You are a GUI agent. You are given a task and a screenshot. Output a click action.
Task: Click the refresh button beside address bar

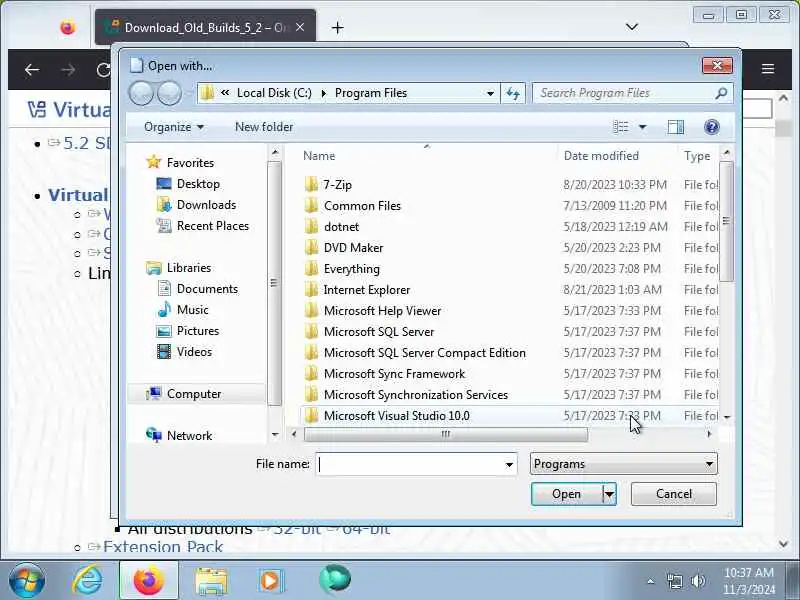pos(513,93)
